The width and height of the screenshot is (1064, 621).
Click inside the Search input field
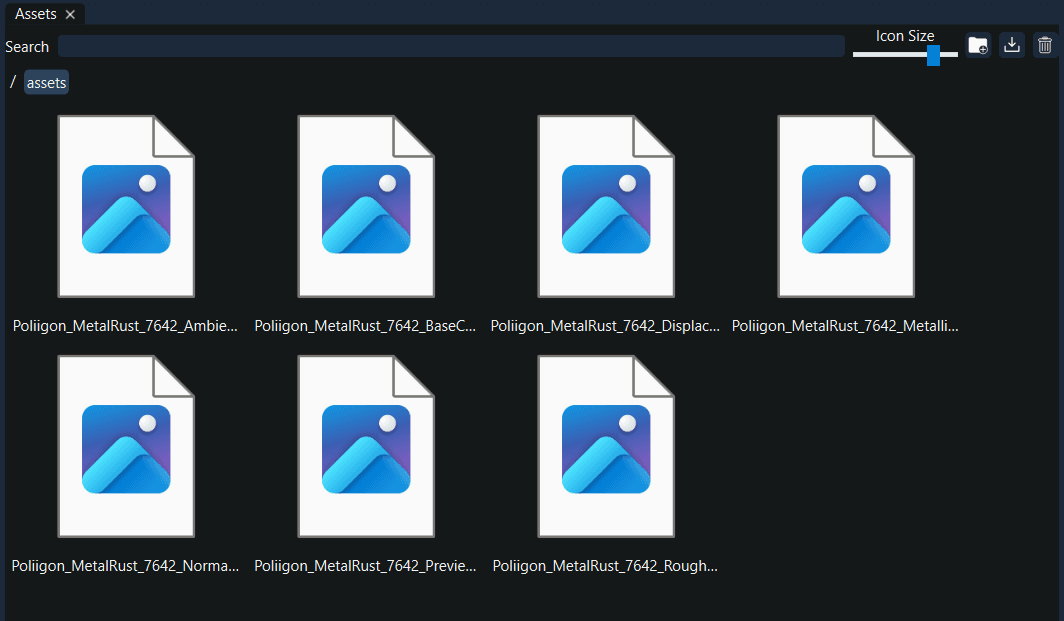click(450, 45)
